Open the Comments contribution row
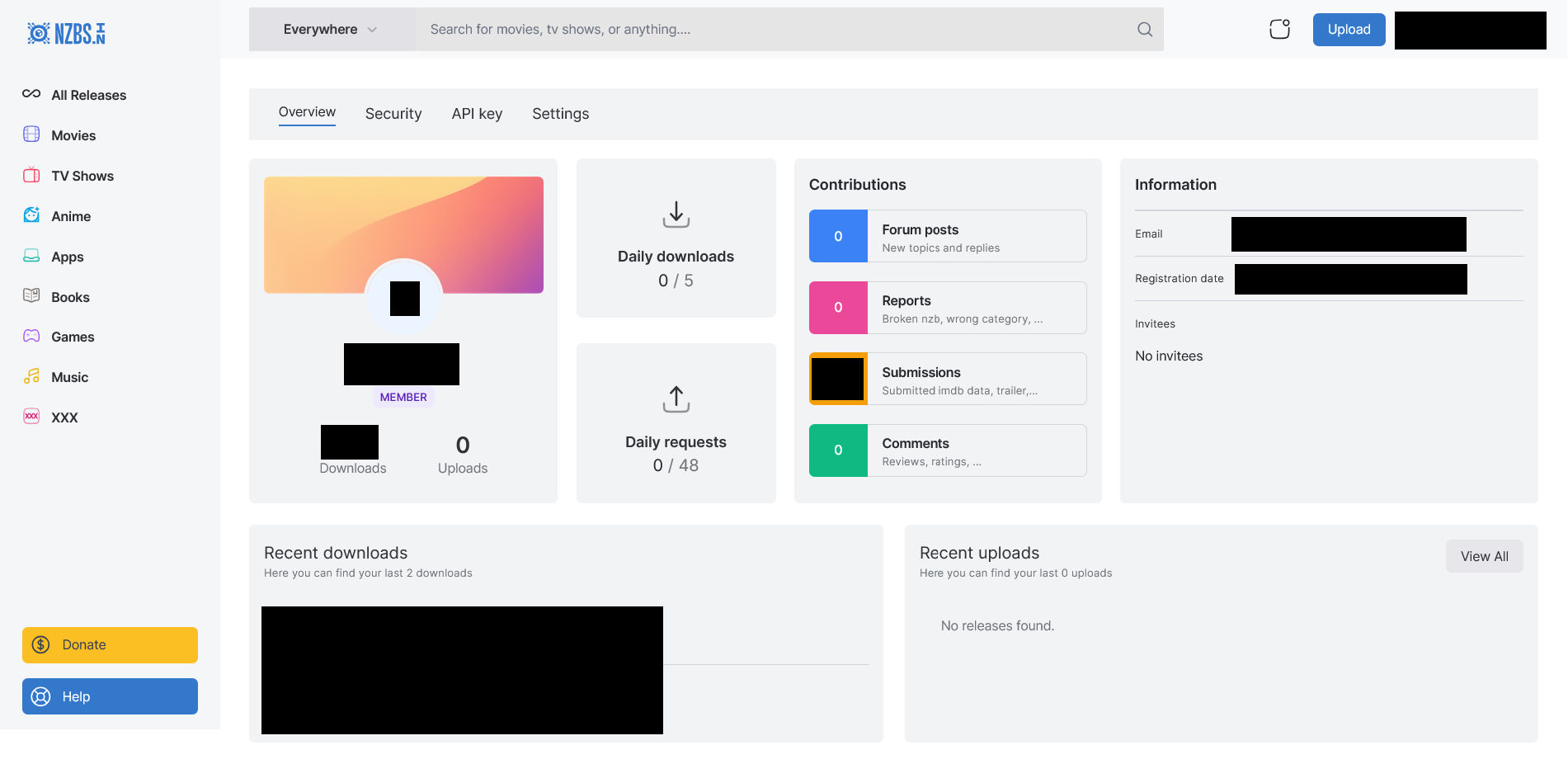1568x764 pixels. (x=948, y=450)
